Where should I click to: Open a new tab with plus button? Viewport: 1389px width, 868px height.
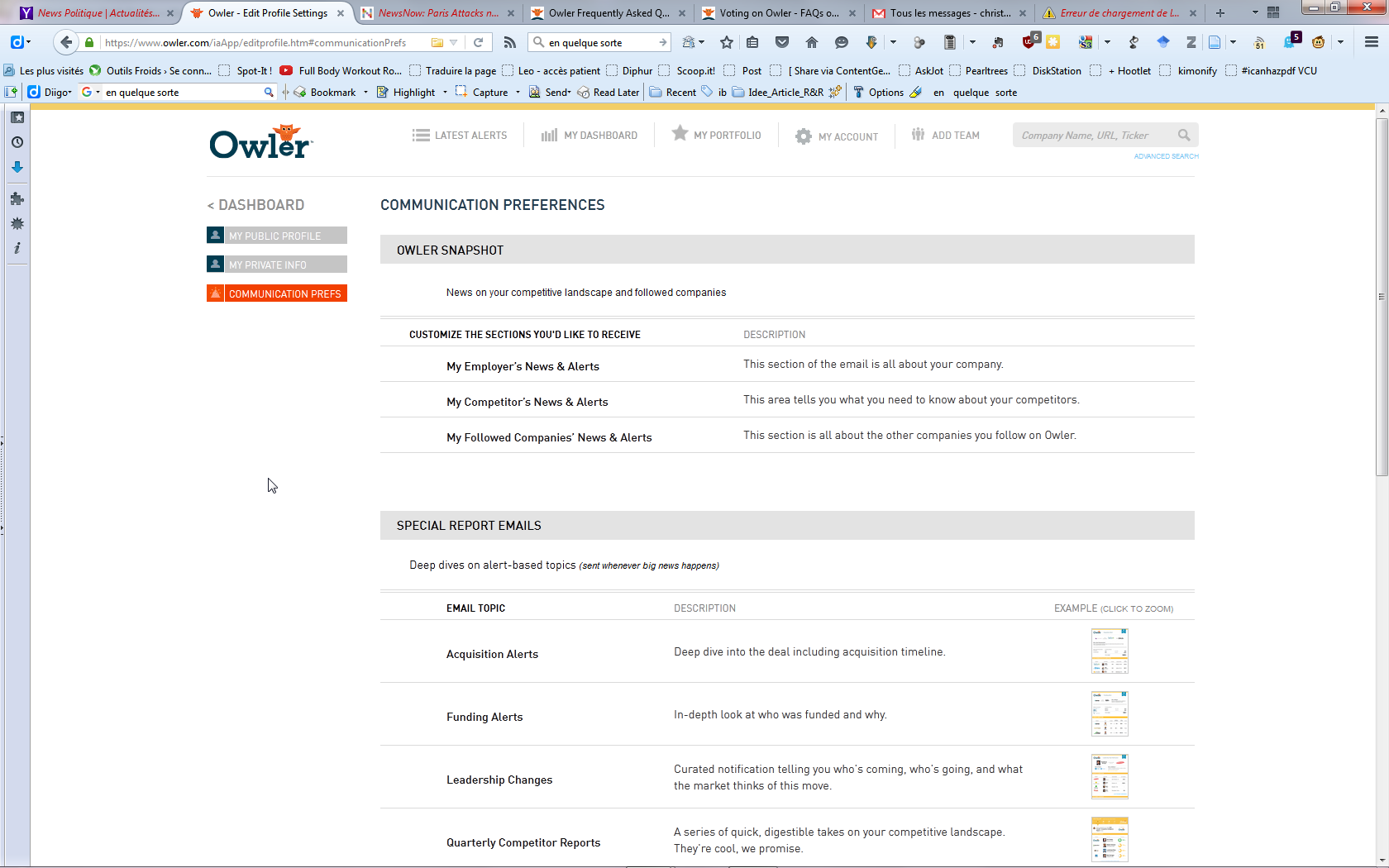[1220, 12]
